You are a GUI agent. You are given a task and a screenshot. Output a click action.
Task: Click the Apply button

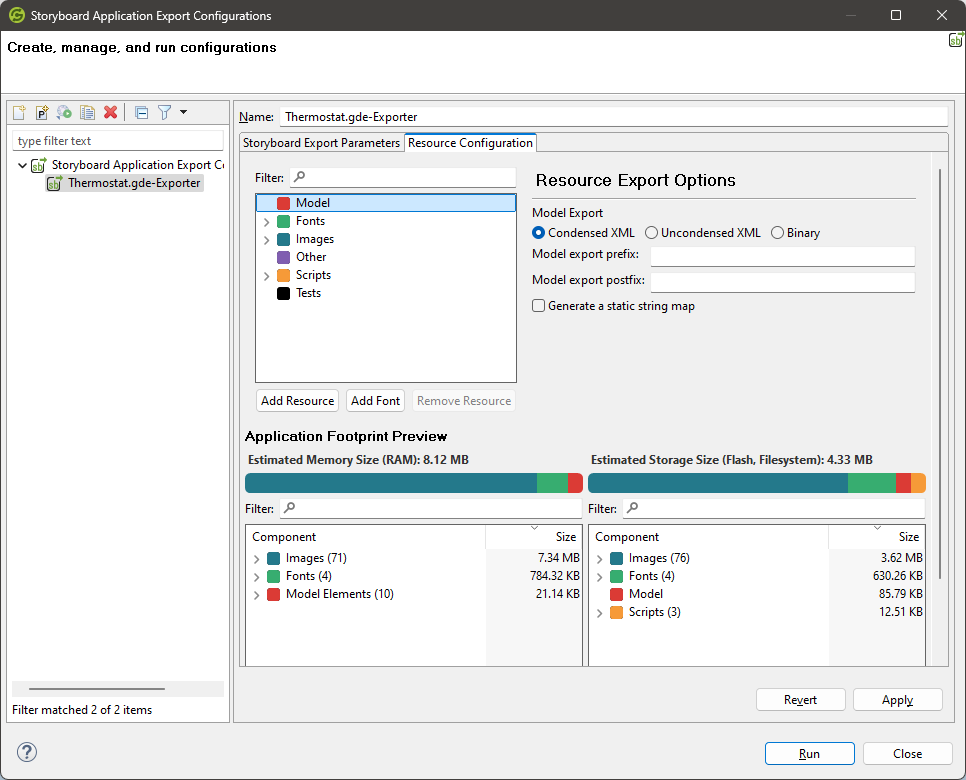pos(898,700)
